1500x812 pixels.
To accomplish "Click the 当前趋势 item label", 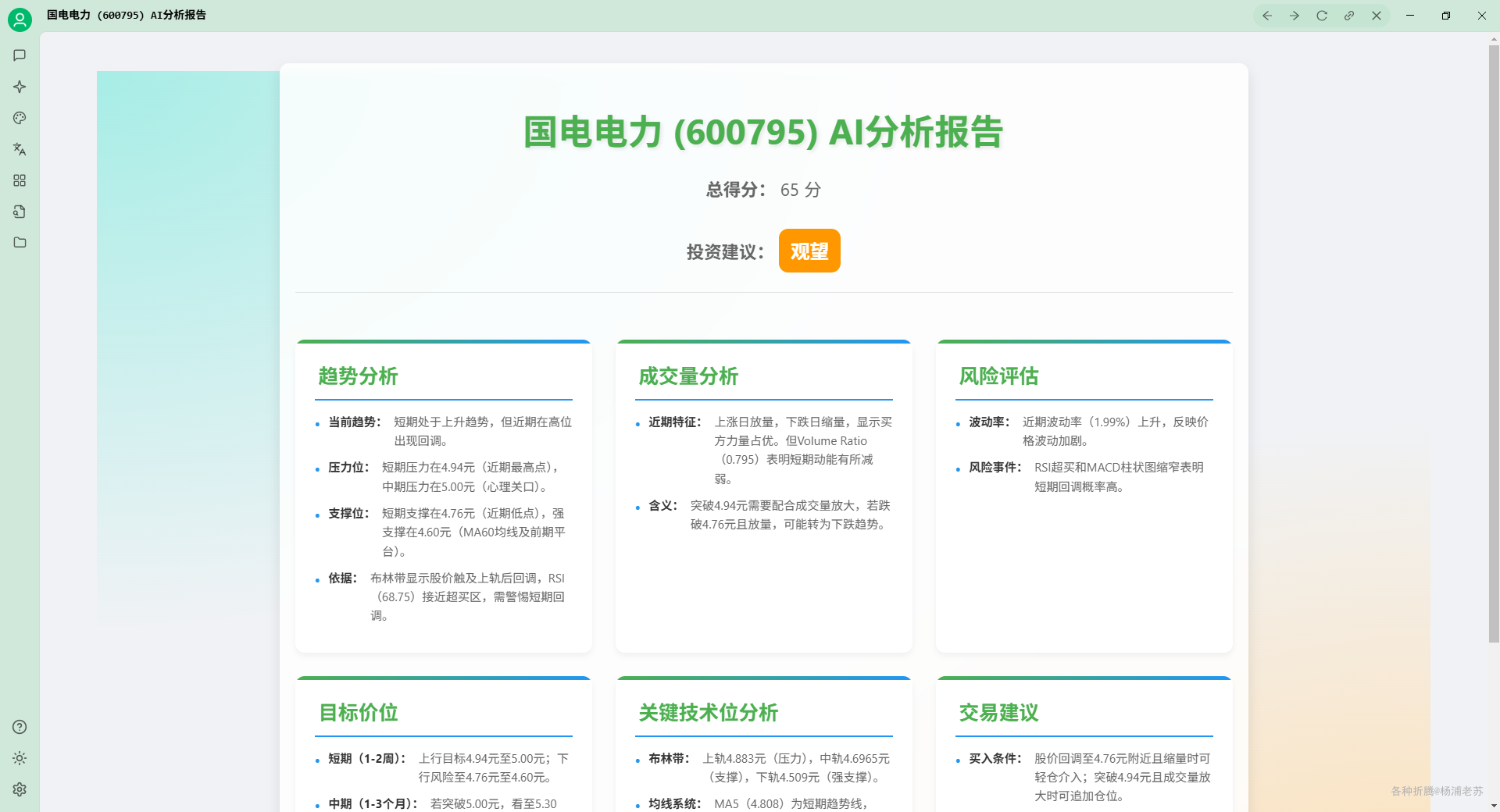I will coord(355,422).
